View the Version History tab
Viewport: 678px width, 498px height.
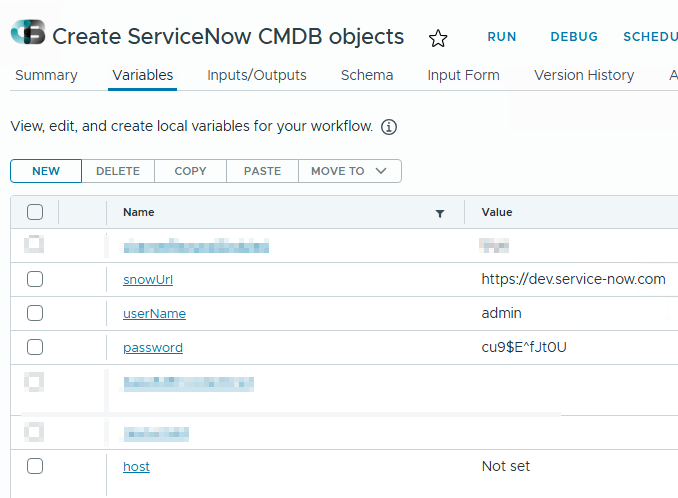coord(584,75)
